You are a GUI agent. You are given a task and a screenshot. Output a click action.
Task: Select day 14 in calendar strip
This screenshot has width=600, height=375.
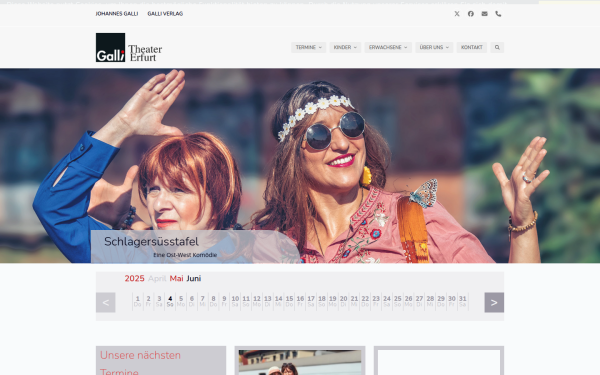coord(279,301)
